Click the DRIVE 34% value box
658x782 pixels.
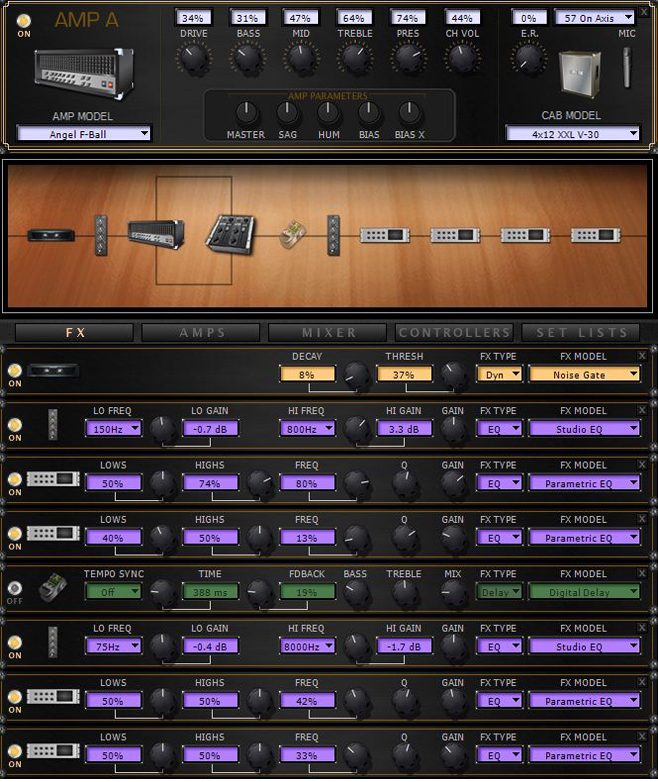193,18
